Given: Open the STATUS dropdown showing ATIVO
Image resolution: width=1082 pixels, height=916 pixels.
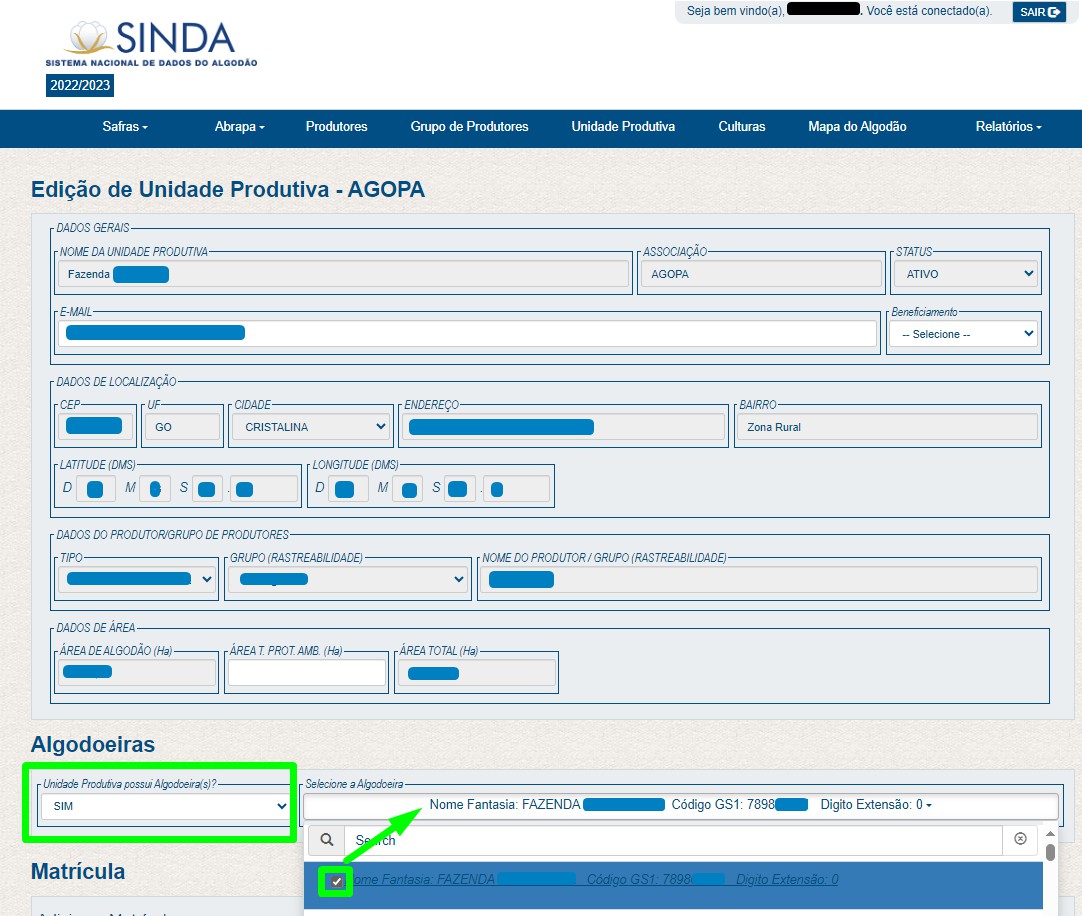Looking at the screenshot, I should (965, 273).
